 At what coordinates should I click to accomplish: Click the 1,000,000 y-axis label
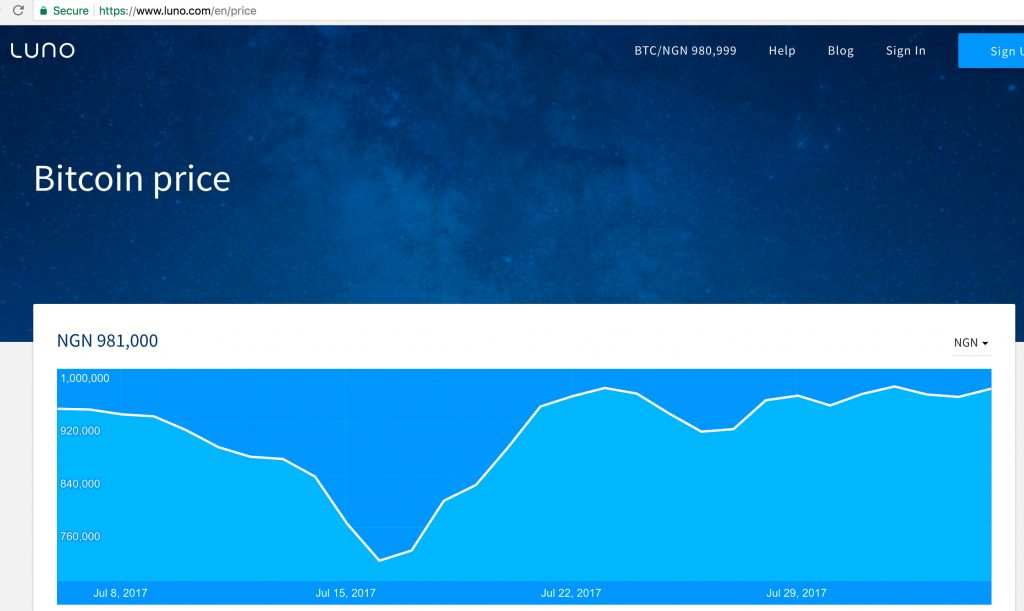(85, 378)
